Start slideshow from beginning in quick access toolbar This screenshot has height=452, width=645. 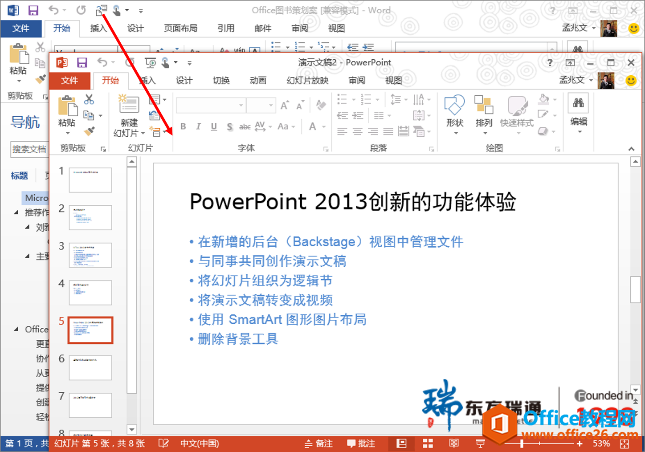(x=151, y=63)
